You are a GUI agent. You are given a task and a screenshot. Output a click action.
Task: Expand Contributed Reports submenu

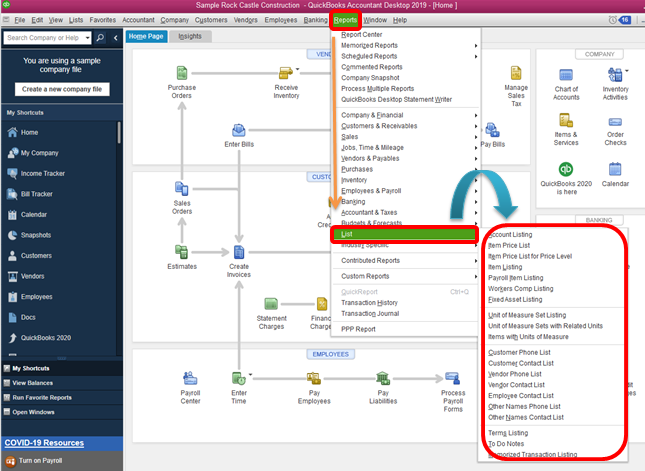pyautogui.click(x=406, y=261)
